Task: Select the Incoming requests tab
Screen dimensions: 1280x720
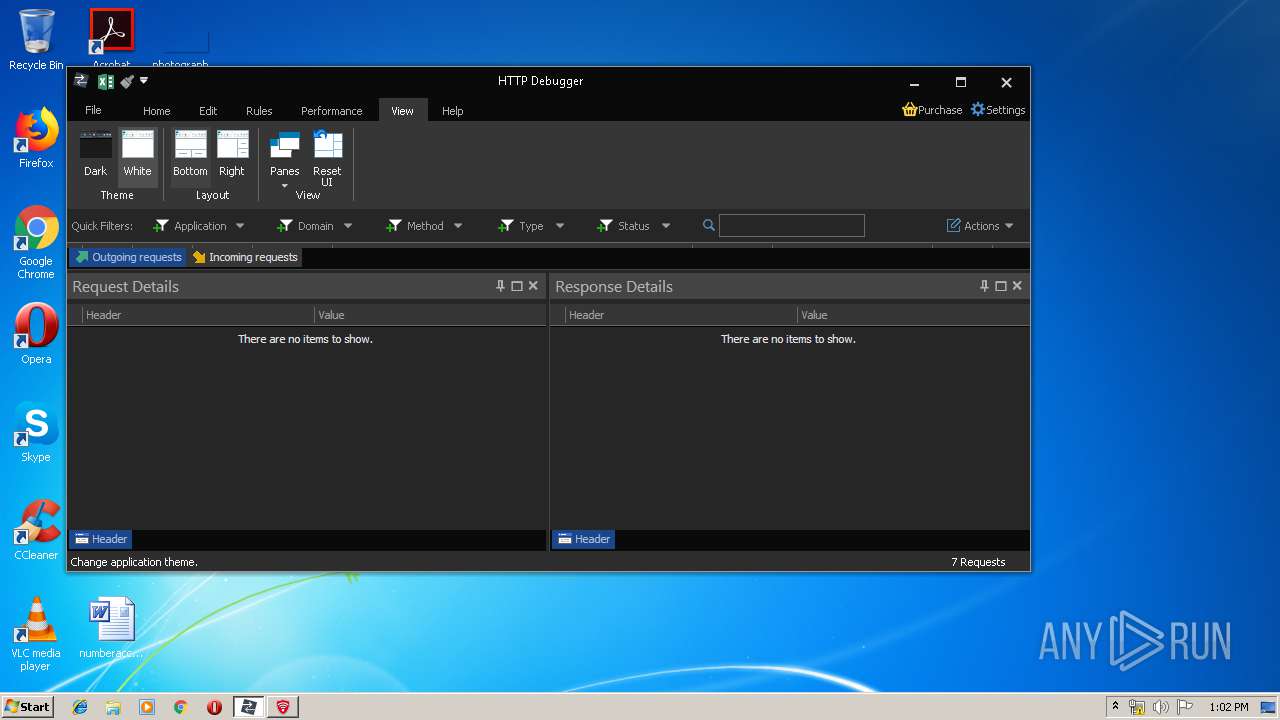Action: click(245, 257)
